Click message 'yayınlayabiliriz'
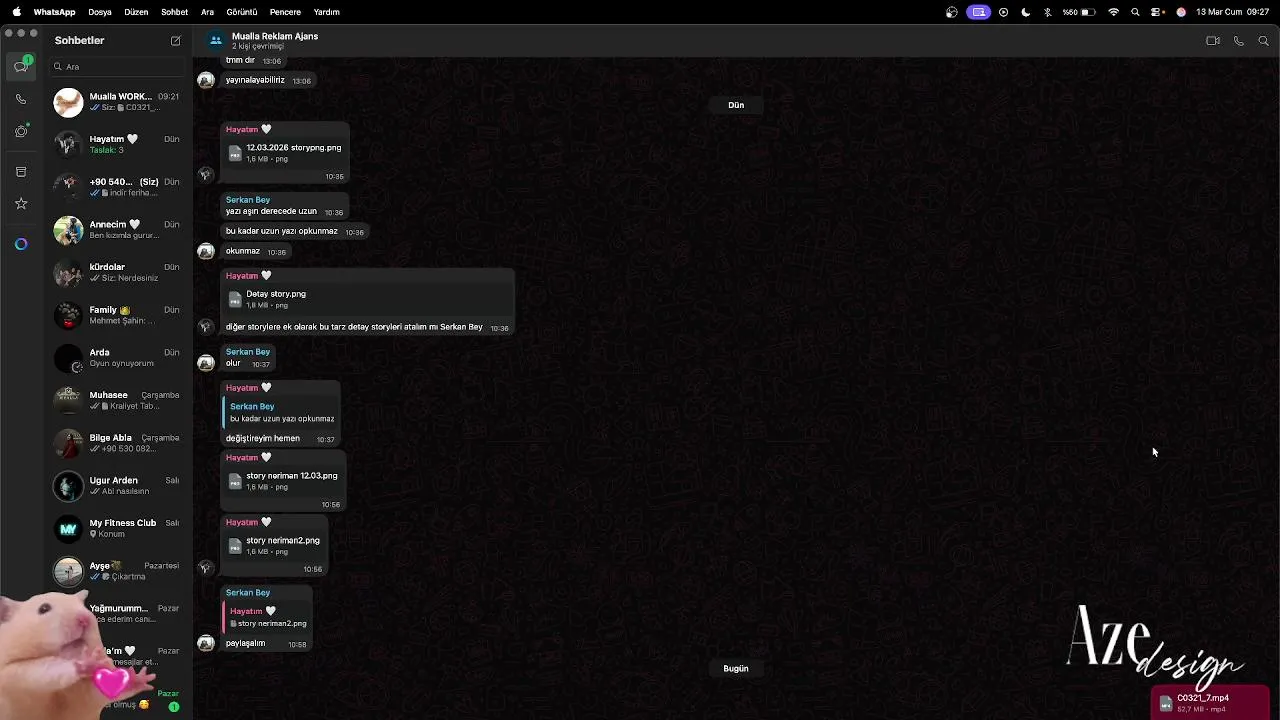1280x720 pixels. [x=255, y=80]
